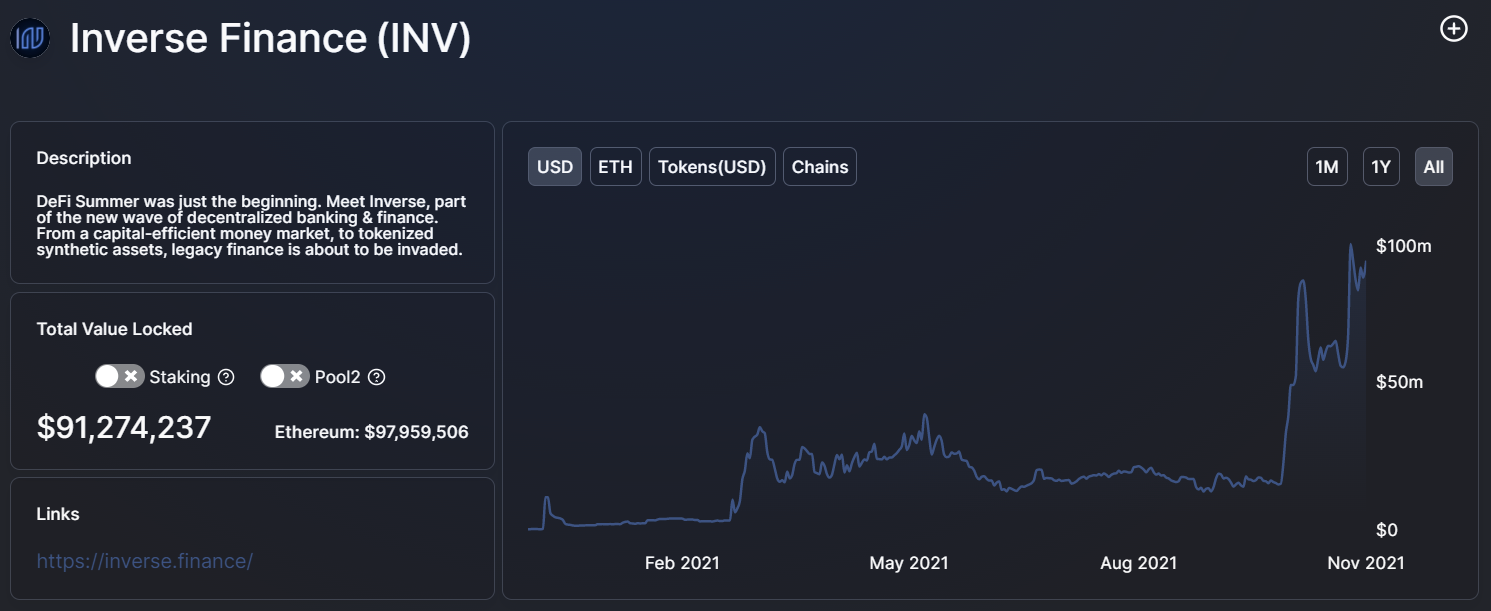Click the $91,274,237 total value
This screenshot has height=611, width=1491.
tap(124, 428)
